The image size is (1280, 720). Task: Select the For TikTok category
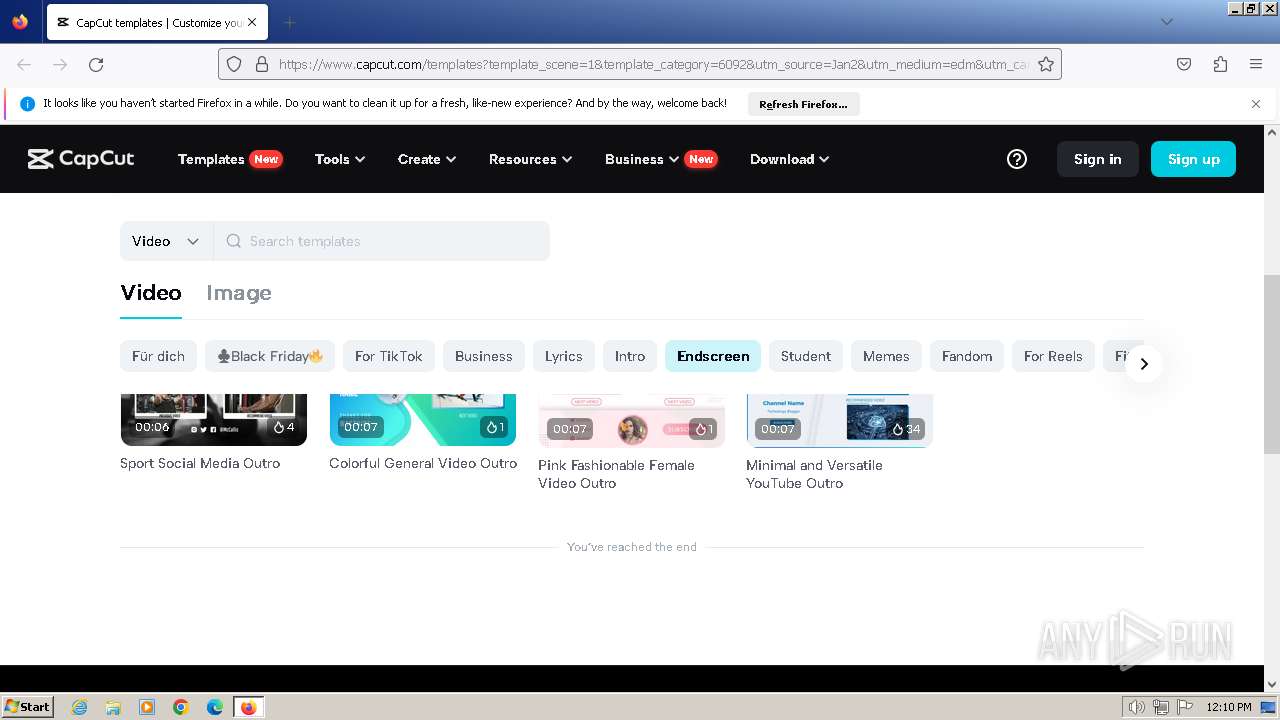[x=389, y=356]
